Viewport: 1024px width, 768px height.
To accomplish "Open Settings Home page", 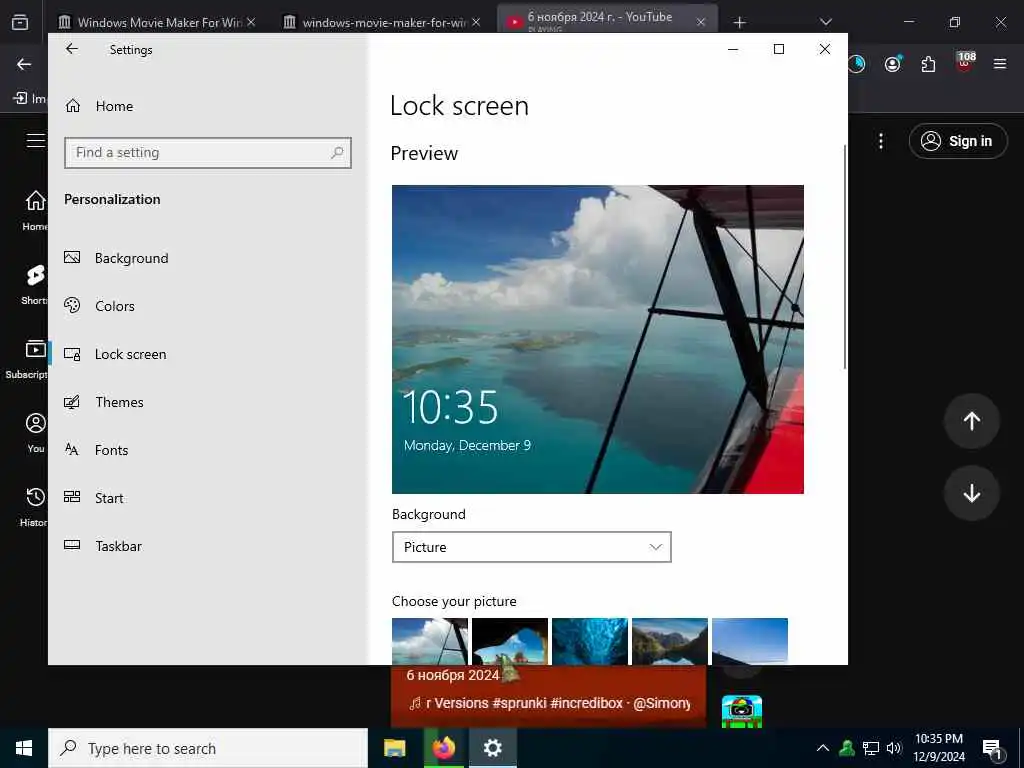I will tap(99, 106).
